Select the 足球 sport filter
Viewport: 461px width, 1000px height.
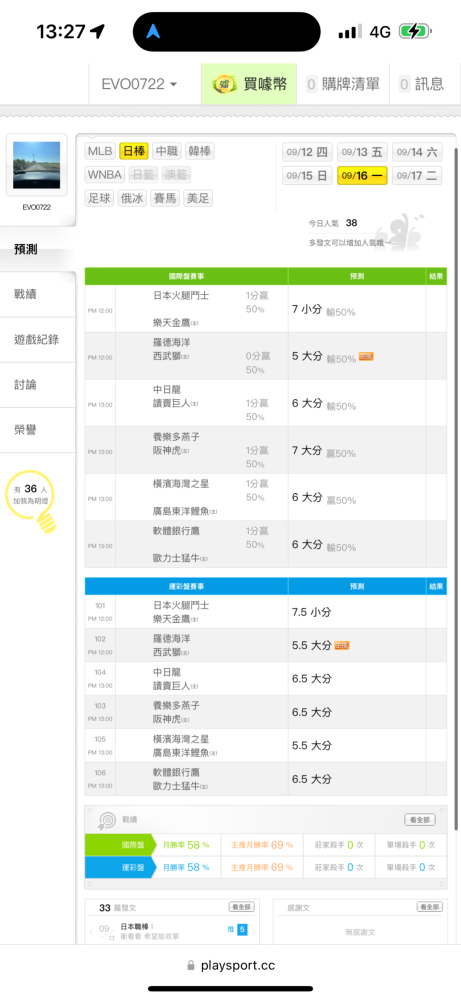100,198
